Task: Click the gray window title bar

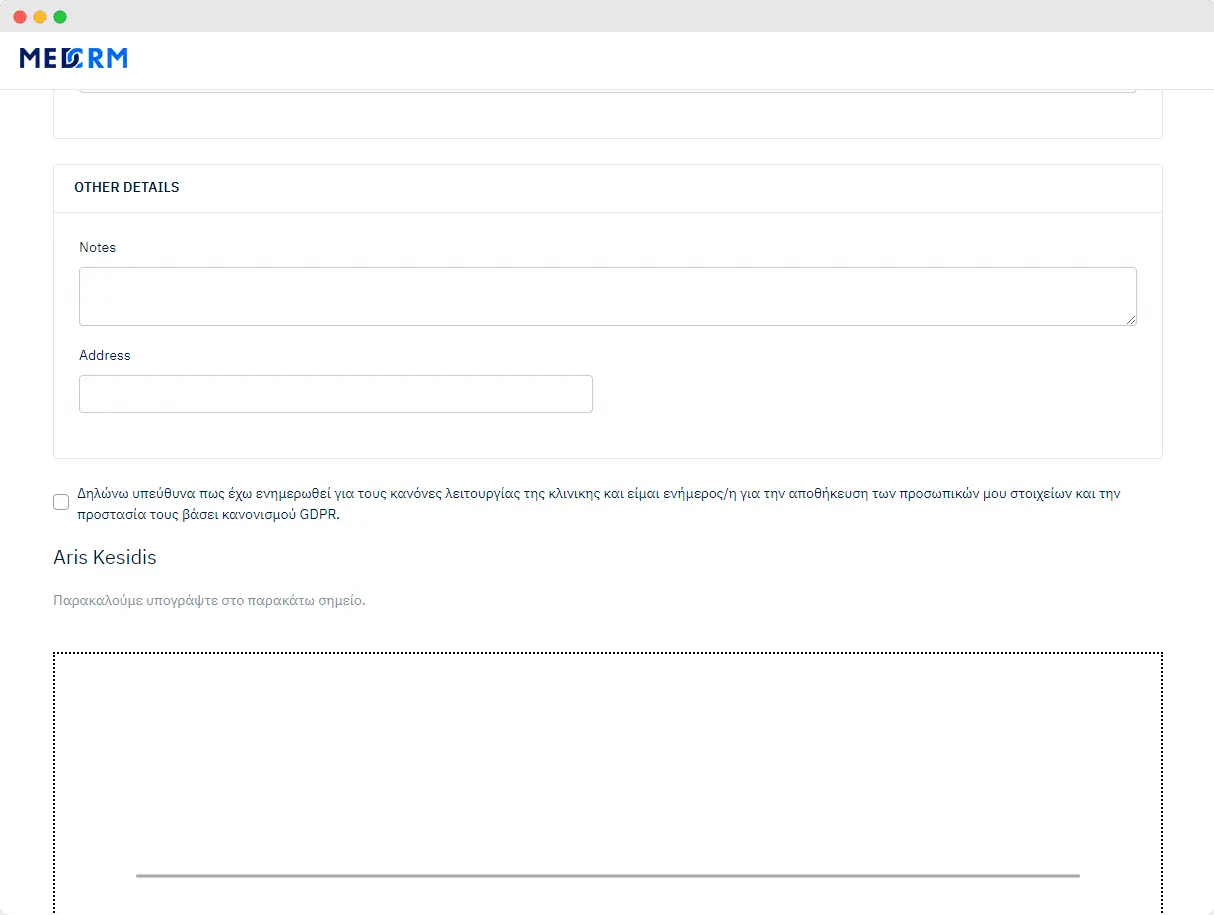Action: (x=607, y=16)
